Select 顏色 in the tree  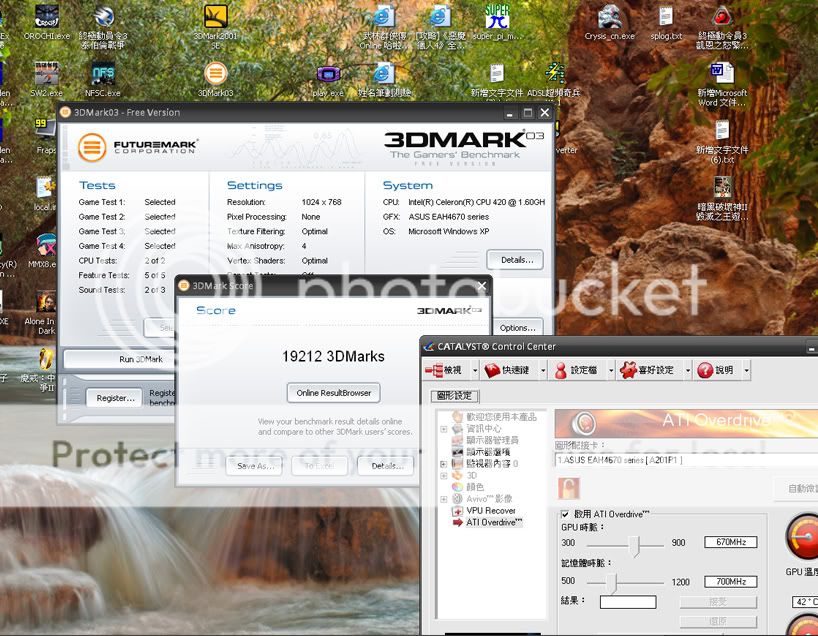click(x=475, y=487)
